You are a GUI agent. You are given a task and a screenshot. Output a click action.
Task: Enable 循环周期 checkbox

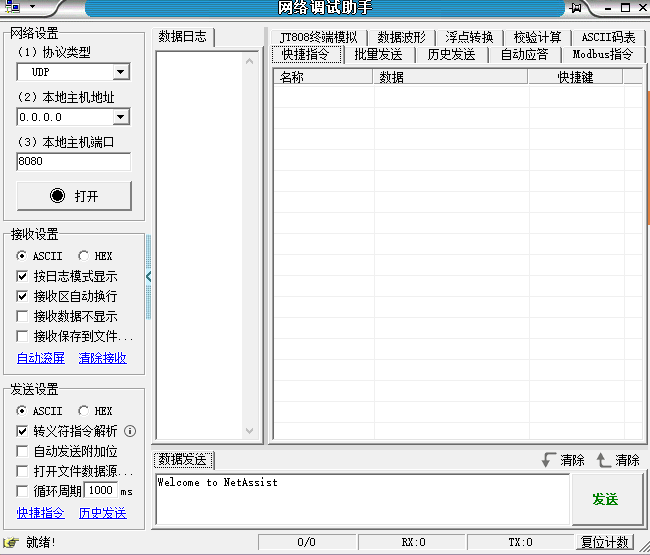point(22,491)
